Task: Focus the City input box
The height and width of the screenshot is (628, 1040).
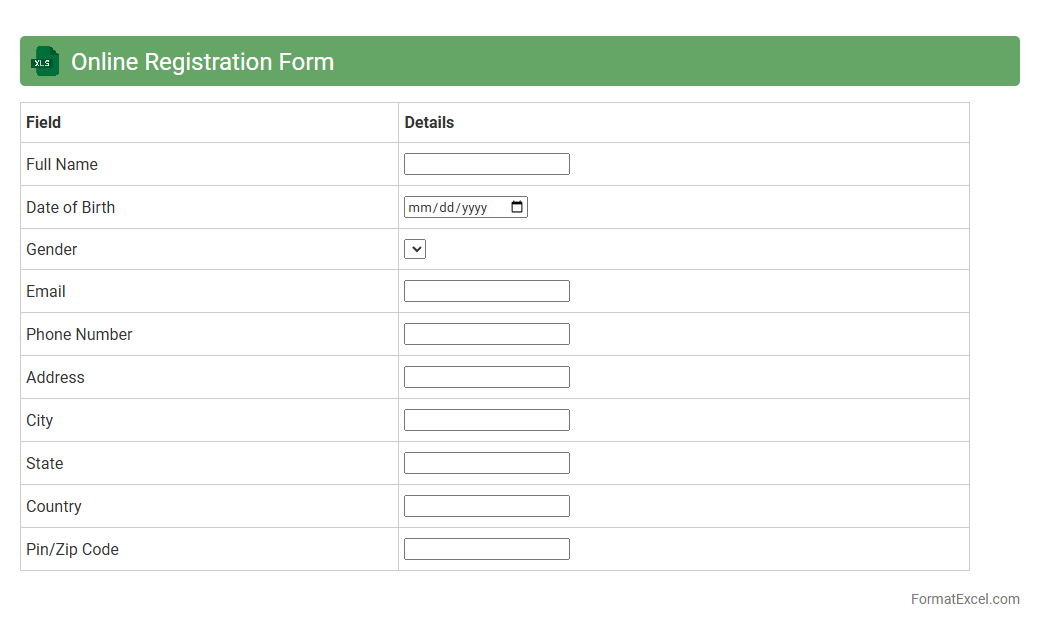Action: coord(487,420)
